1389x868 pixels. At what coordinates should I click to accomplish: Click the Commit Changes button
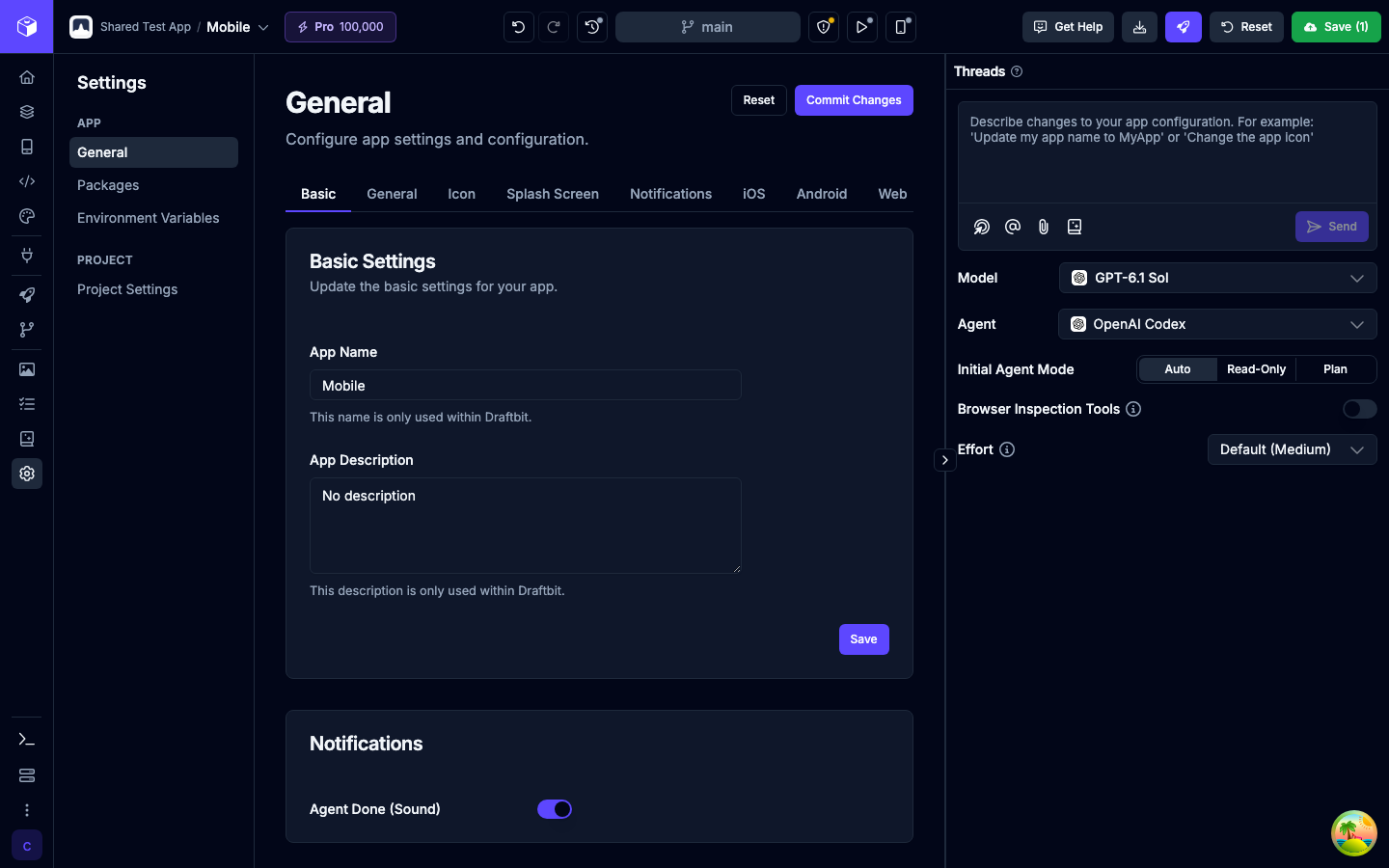click(x=854, y=100)
